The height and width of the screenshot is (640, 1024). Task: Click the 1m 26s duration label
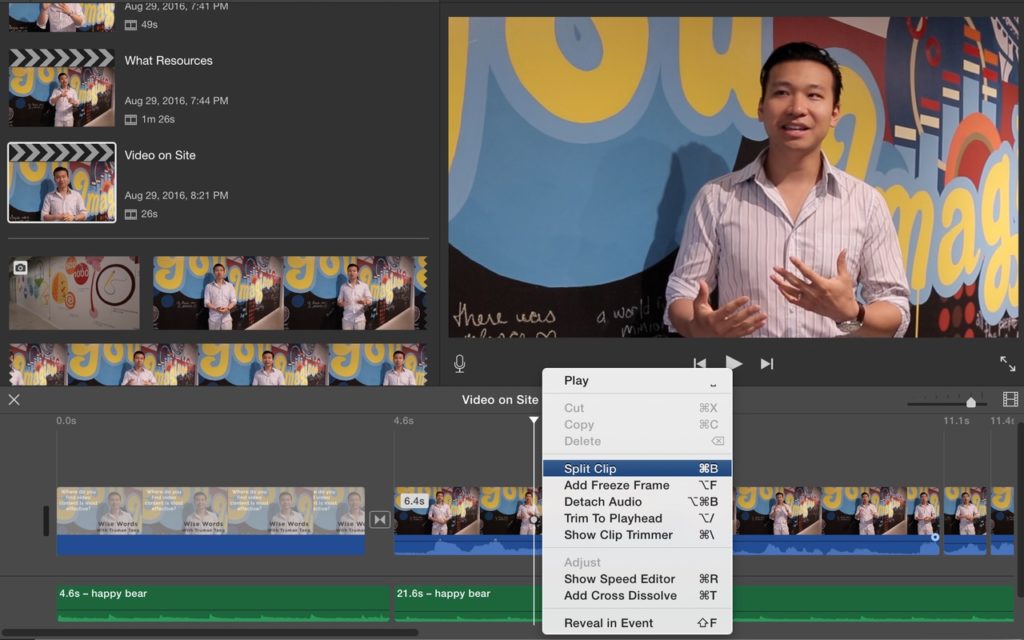(159, 120)
